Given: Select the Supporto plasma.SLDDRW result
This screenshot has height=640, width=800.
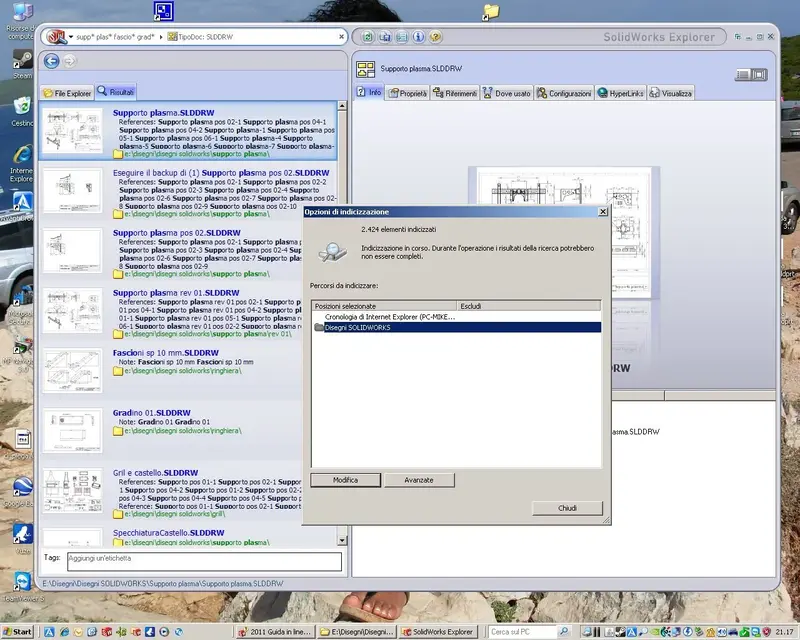Looking at the screenshot, I should tap(188, 131).
